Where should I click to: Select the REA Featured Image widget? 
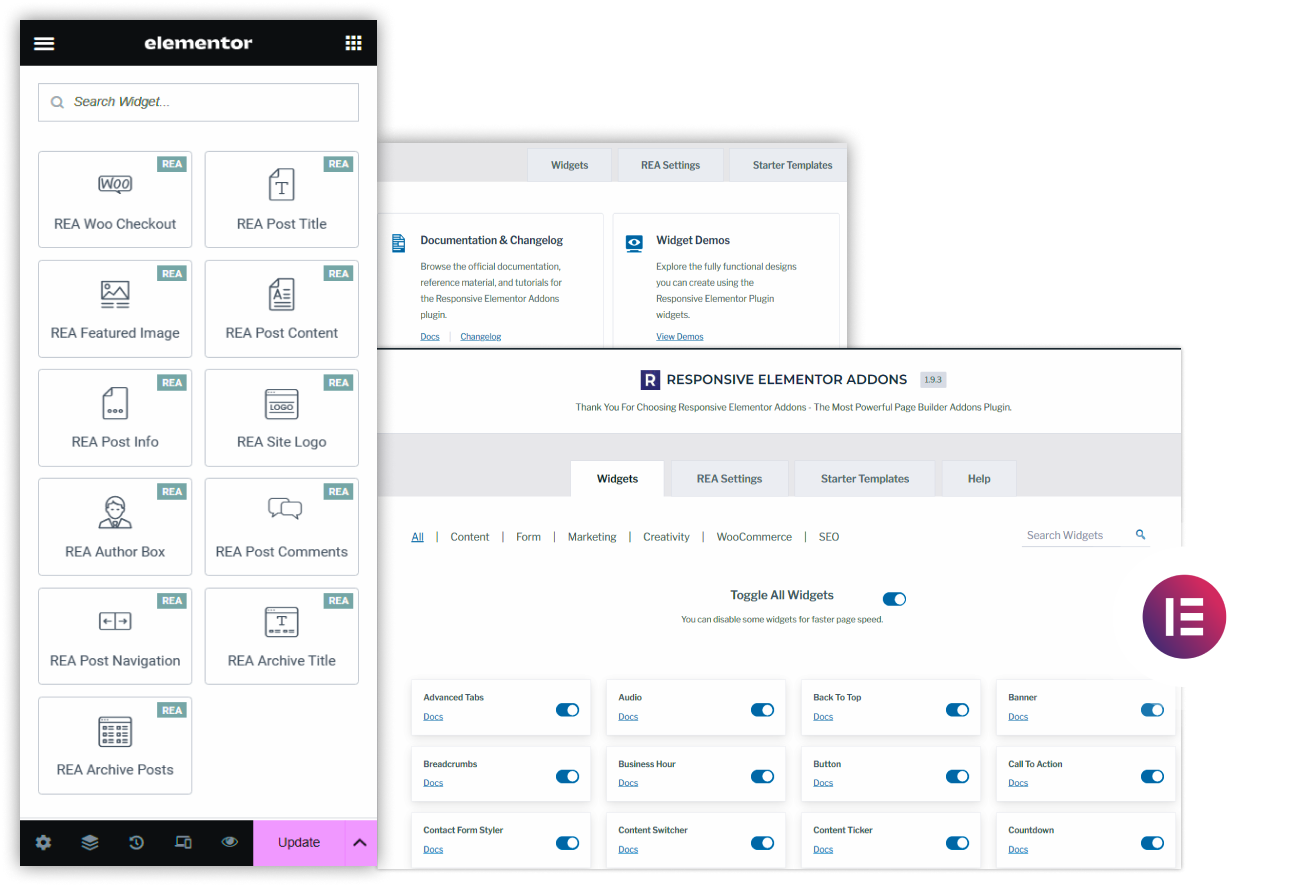point(115,309)
